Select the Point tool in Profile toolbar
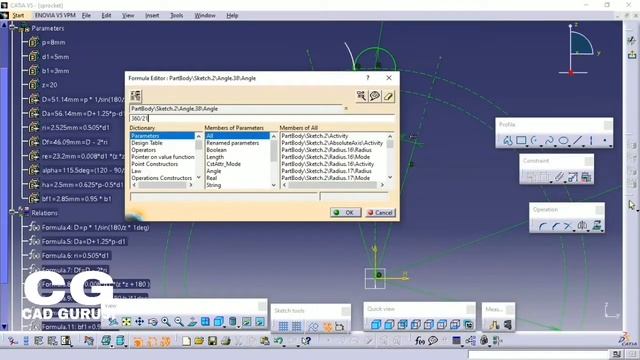640x360 pixels. point(605,141)
